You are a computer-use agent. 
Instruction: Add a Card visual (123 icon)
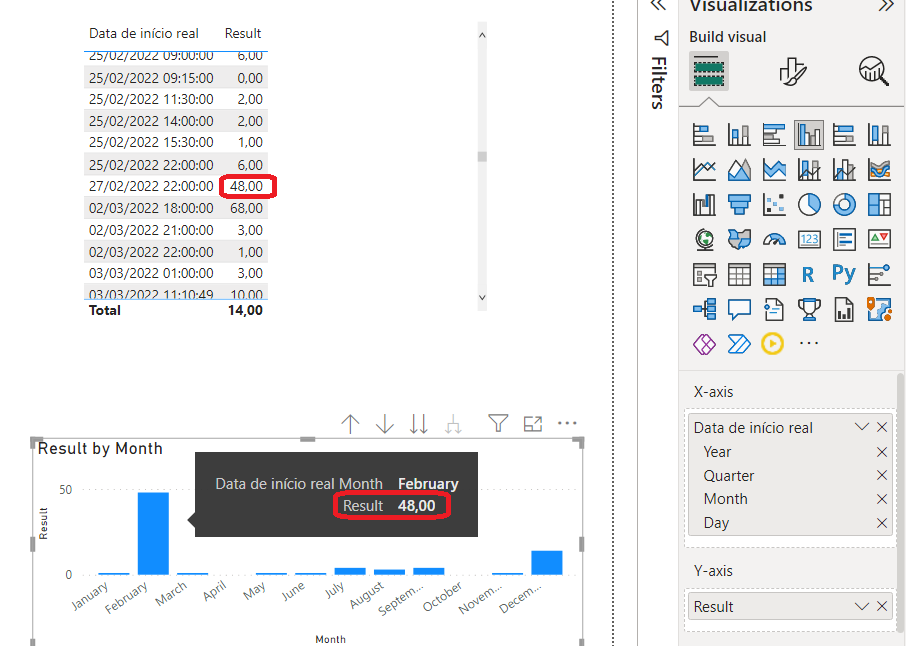(809, 239)
